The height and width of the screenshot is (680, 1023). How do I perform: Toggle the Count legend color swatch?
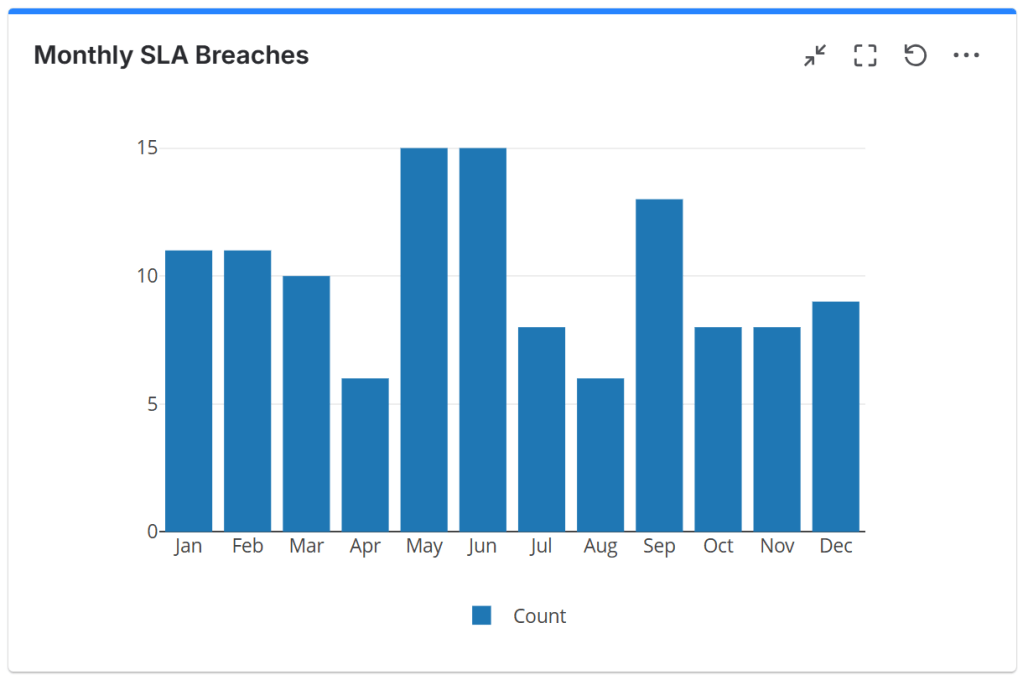tap(482, 616)
